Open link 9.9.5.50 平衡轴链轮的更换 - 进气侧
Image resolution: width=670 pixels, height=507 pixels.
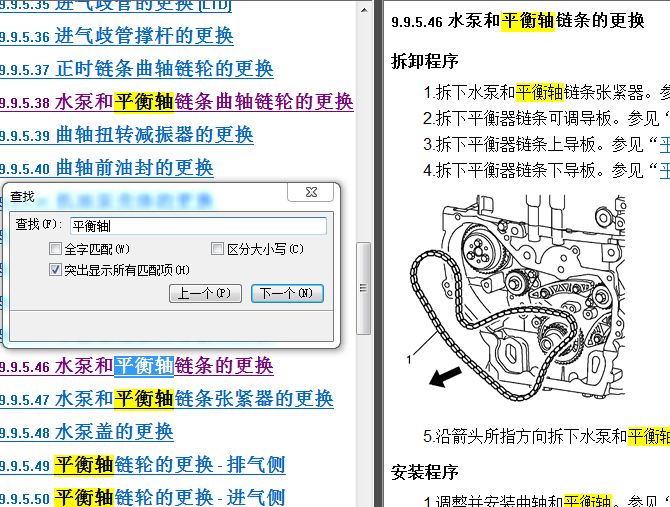[143, 498]
